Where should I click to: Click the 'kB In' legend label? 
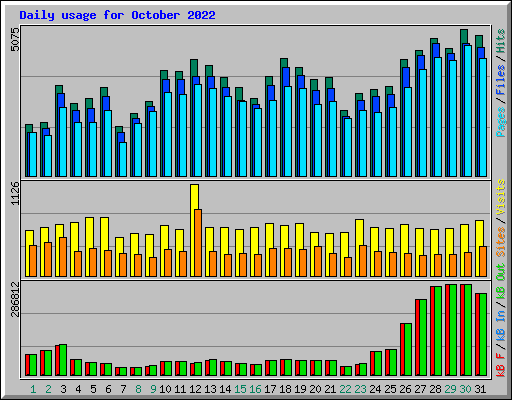[x=500, y=325]
